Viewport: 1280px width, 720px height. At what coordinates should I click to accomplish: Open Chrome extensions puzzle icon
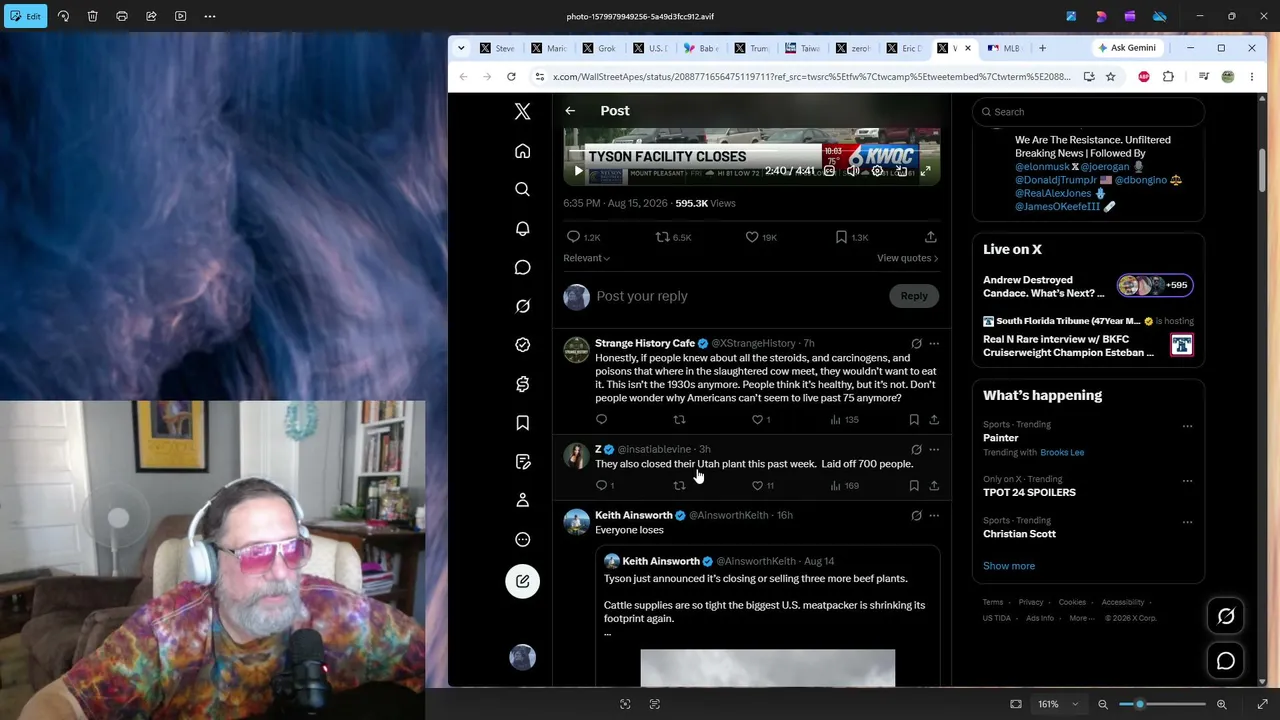click(x=1168, y=77)
